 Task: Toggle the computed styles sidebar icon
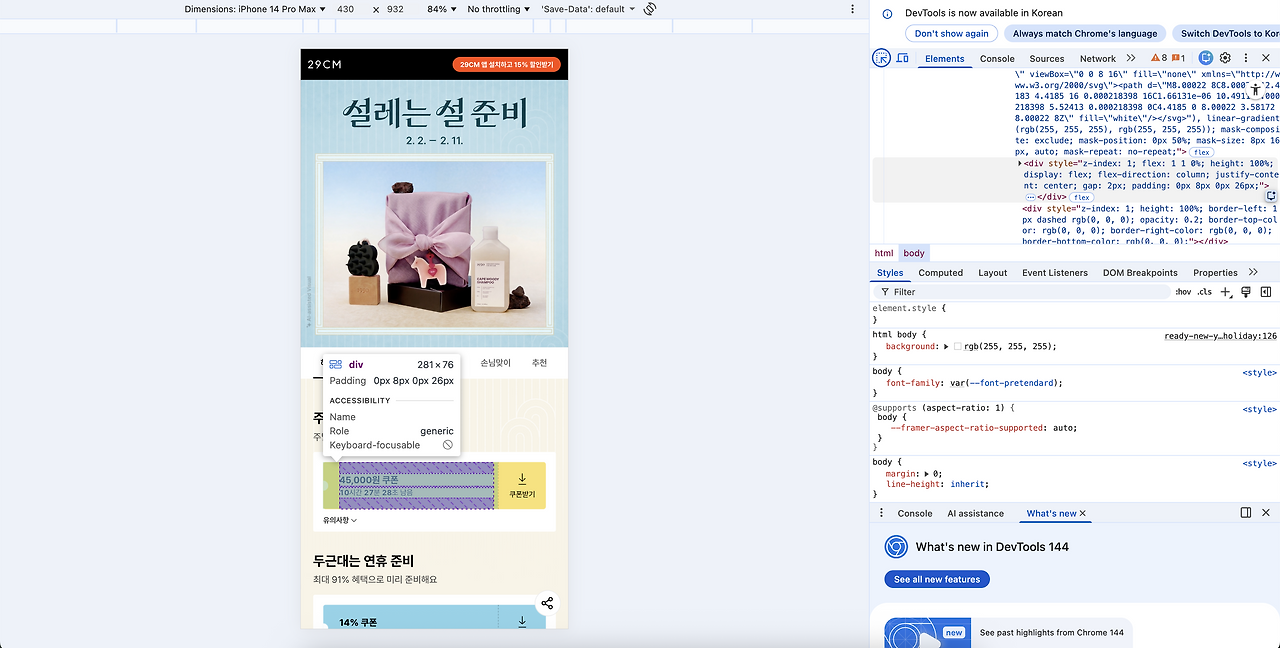click(x=1266, y=292)
